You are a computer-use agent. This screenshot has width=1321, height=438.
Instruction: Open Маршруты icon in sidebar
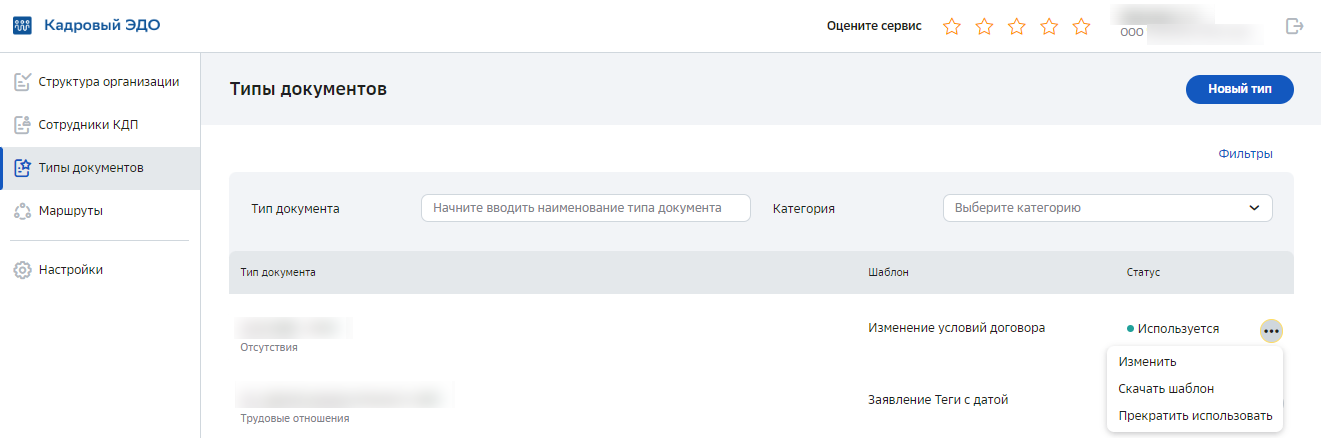coord(22,211)
